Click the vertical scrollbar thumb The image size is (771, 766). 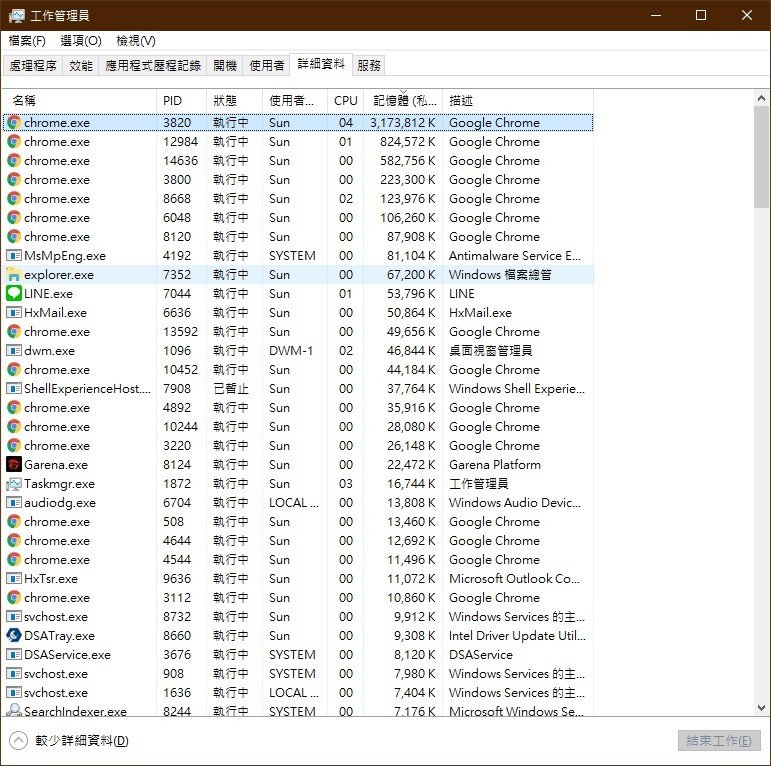762,157
